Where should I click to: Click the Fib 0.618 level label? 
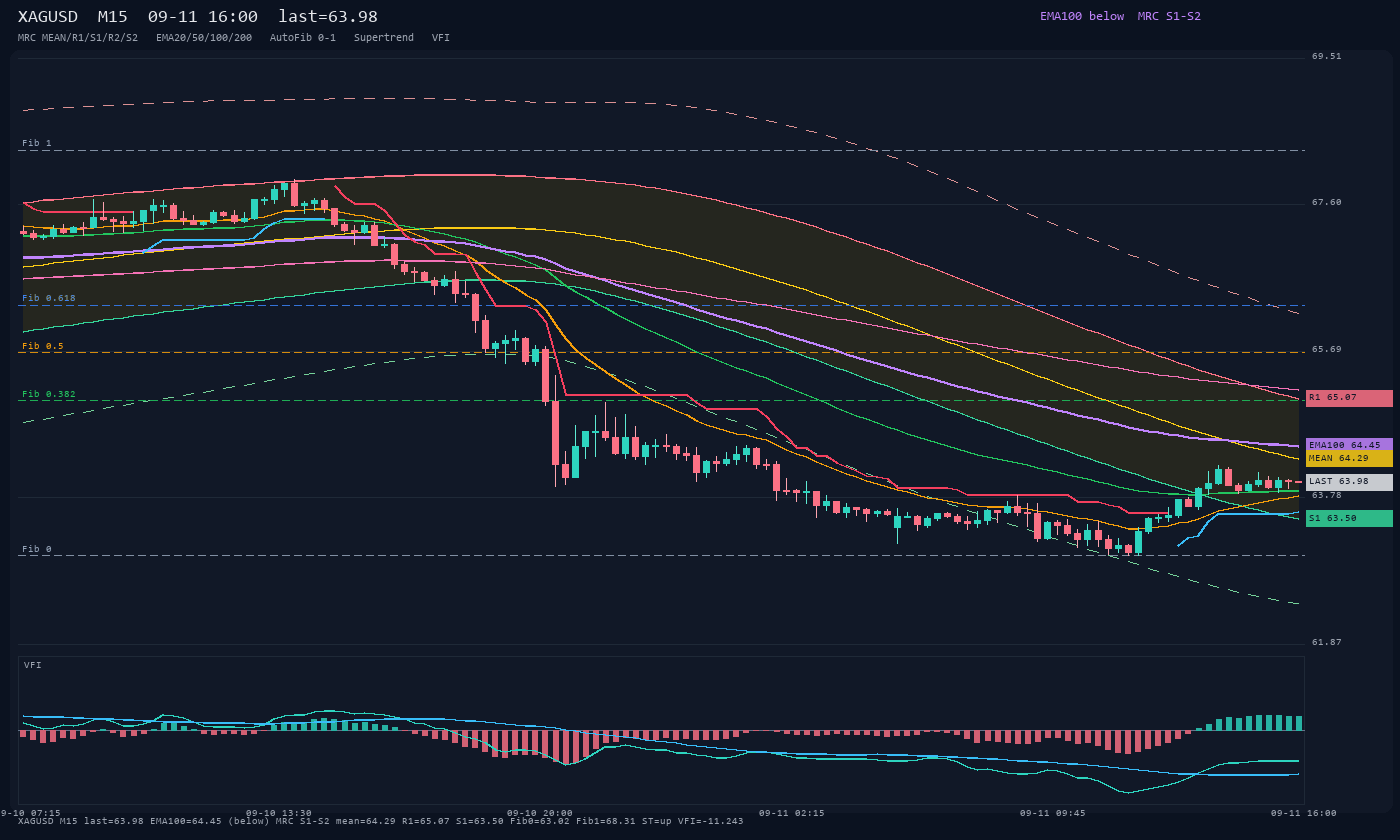pyautogui.click(x=49, y=298)
